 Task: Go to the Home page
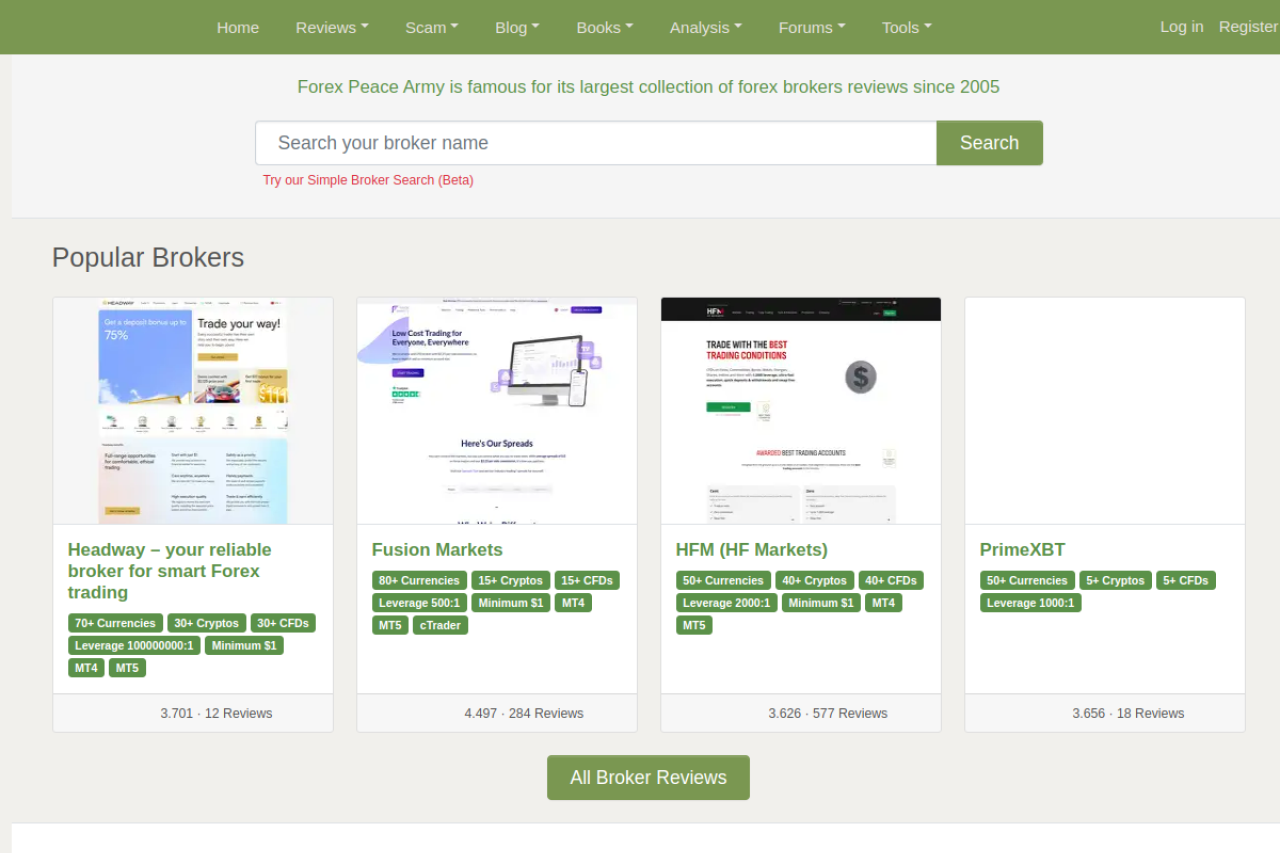[x=238, y=27]
